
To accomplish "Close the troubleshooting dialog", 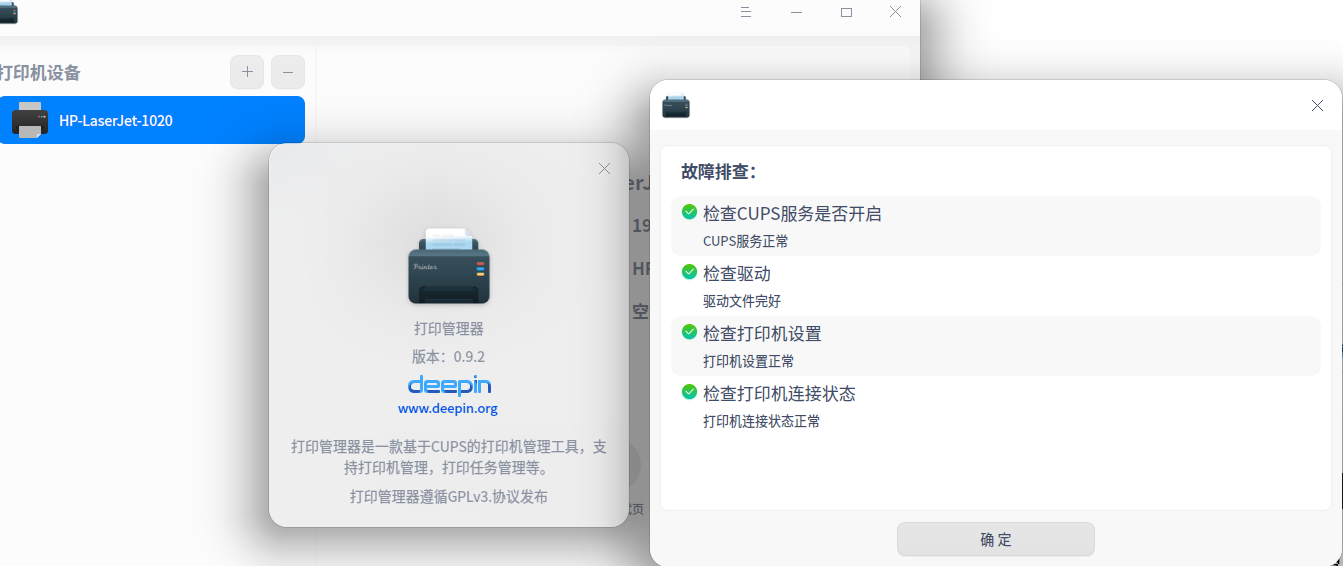I will (x=1318, y=106).
